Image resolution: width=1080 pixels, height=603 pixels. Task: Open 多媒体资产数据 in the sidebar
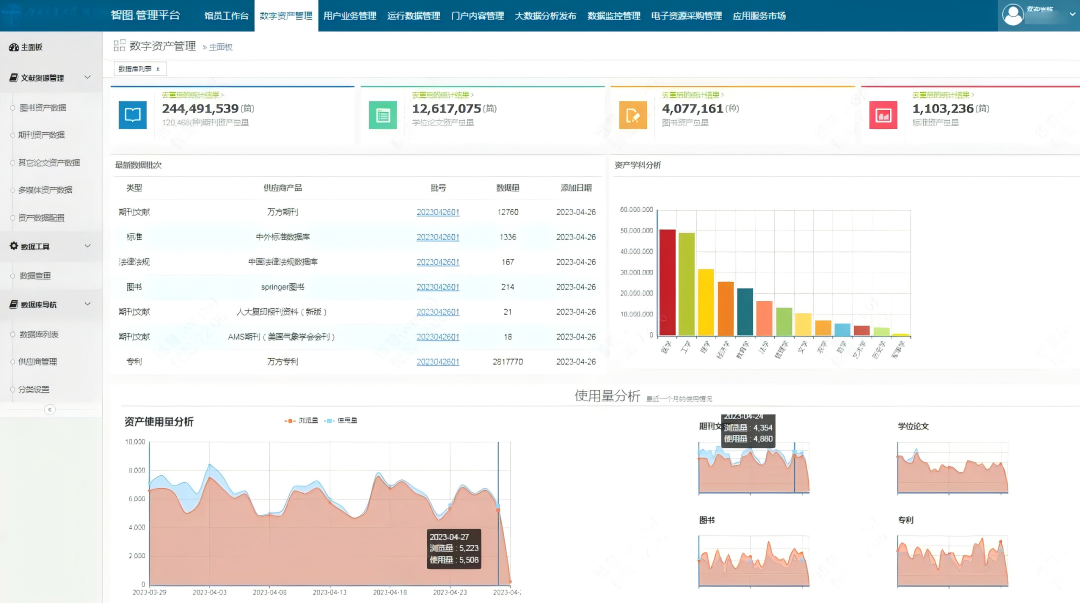click(45, 190)
